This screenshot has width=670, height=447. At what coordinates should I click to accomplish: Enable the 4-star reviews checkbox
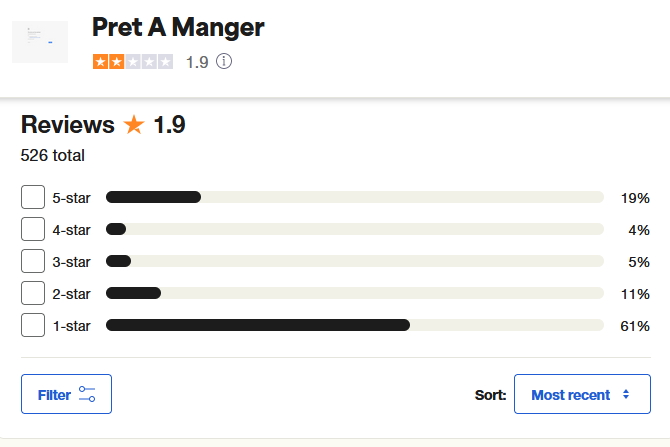click(33, 230)
